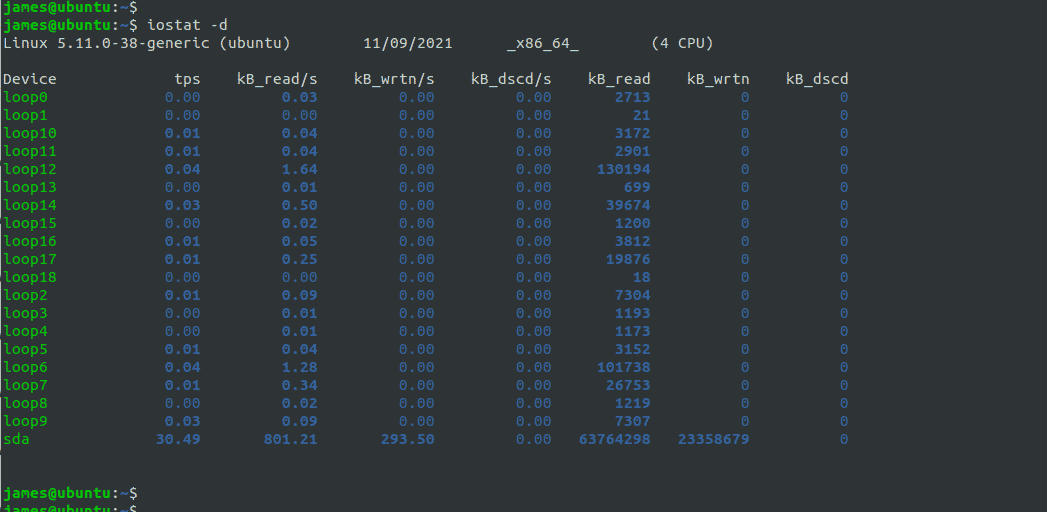
Task: Select device name 'loop15'
Action: [30, 224]
